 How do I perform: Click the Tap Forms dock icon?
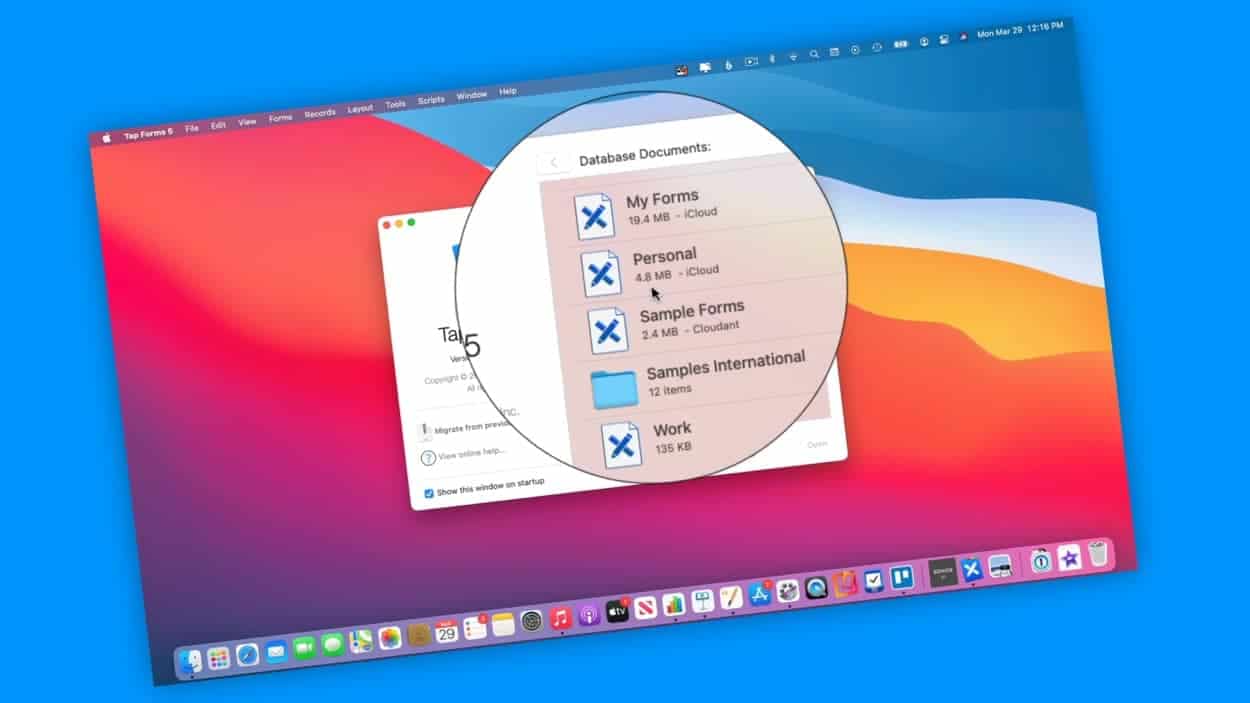tap(971, 570)
